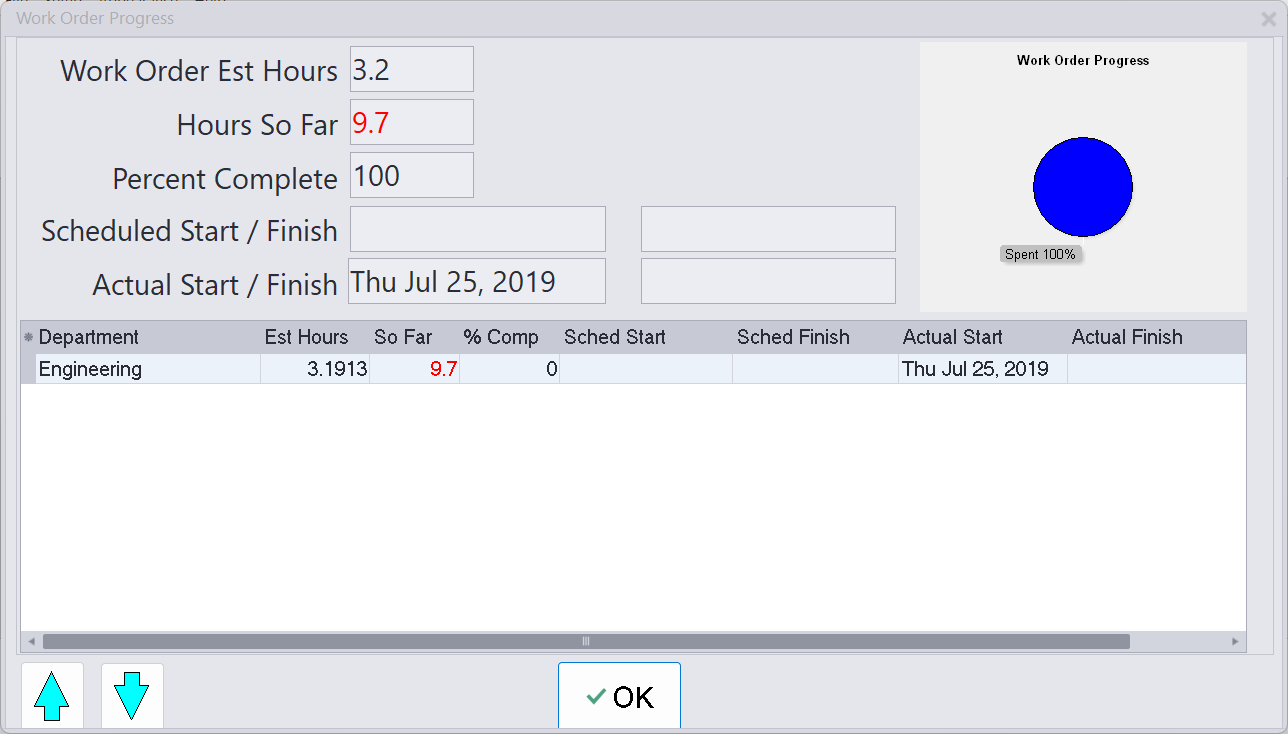This screenshot has height=734, width=1288.
Task: Click the scrollbar right arrow
Action: (x=1235, y=641)
